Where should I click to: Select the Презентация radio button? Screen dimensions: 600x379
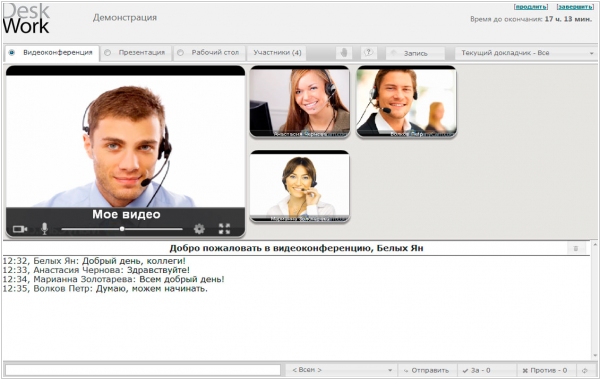(108, 53)
